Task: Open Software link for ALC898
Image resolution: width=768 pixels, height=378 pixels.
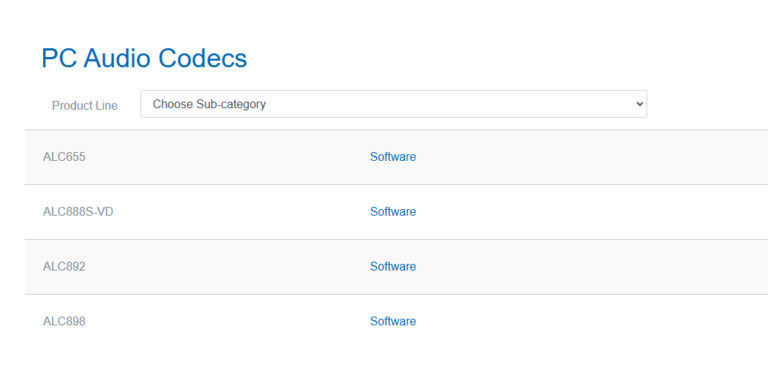Action: [x=393, y=321]
